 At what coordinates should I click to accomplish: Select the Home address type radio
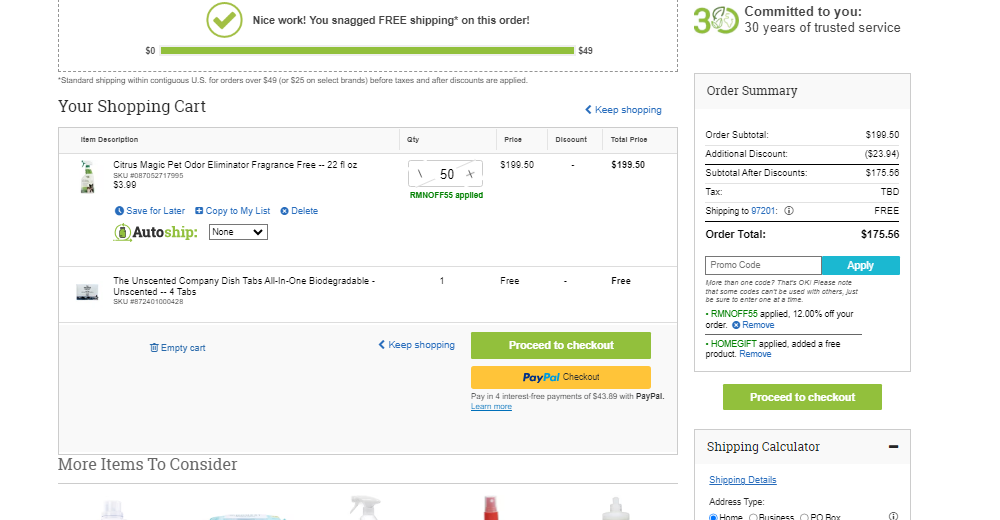pos(713,517)
